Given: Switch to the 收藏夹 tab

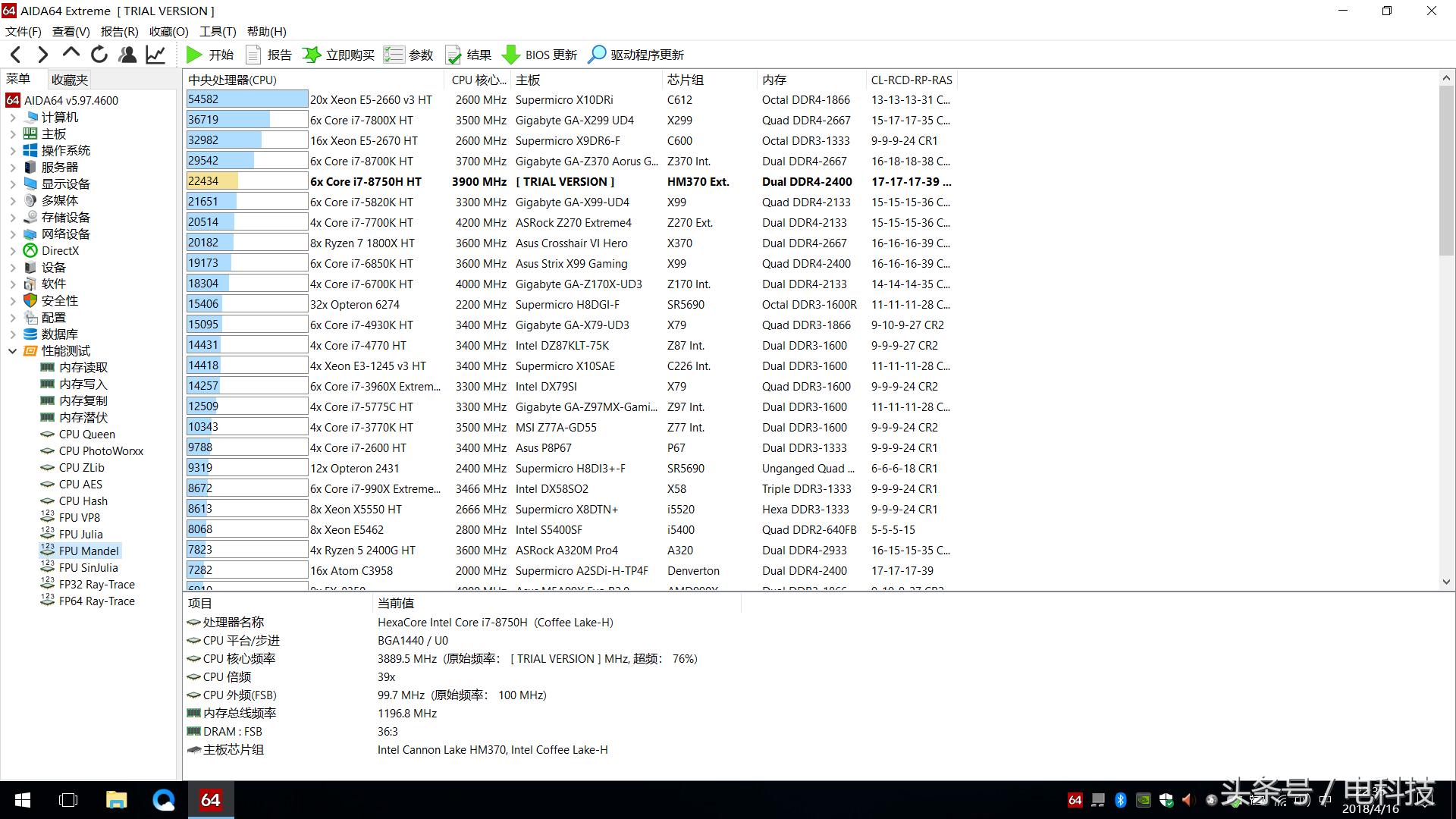Looking at the screenshot, I should (x=69, y=80).
